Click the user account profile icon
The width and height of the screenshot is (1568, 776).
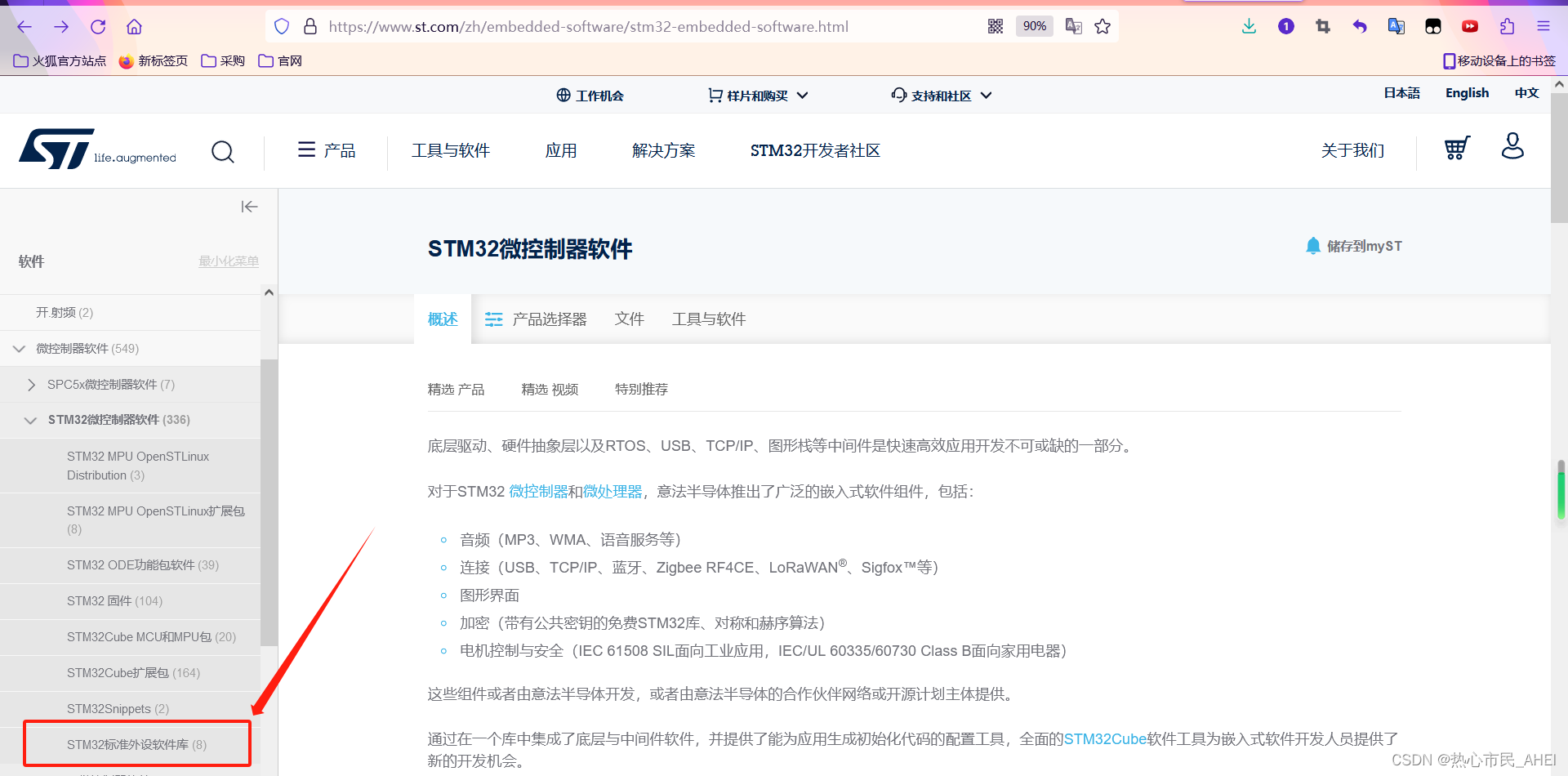[1512, 146]
